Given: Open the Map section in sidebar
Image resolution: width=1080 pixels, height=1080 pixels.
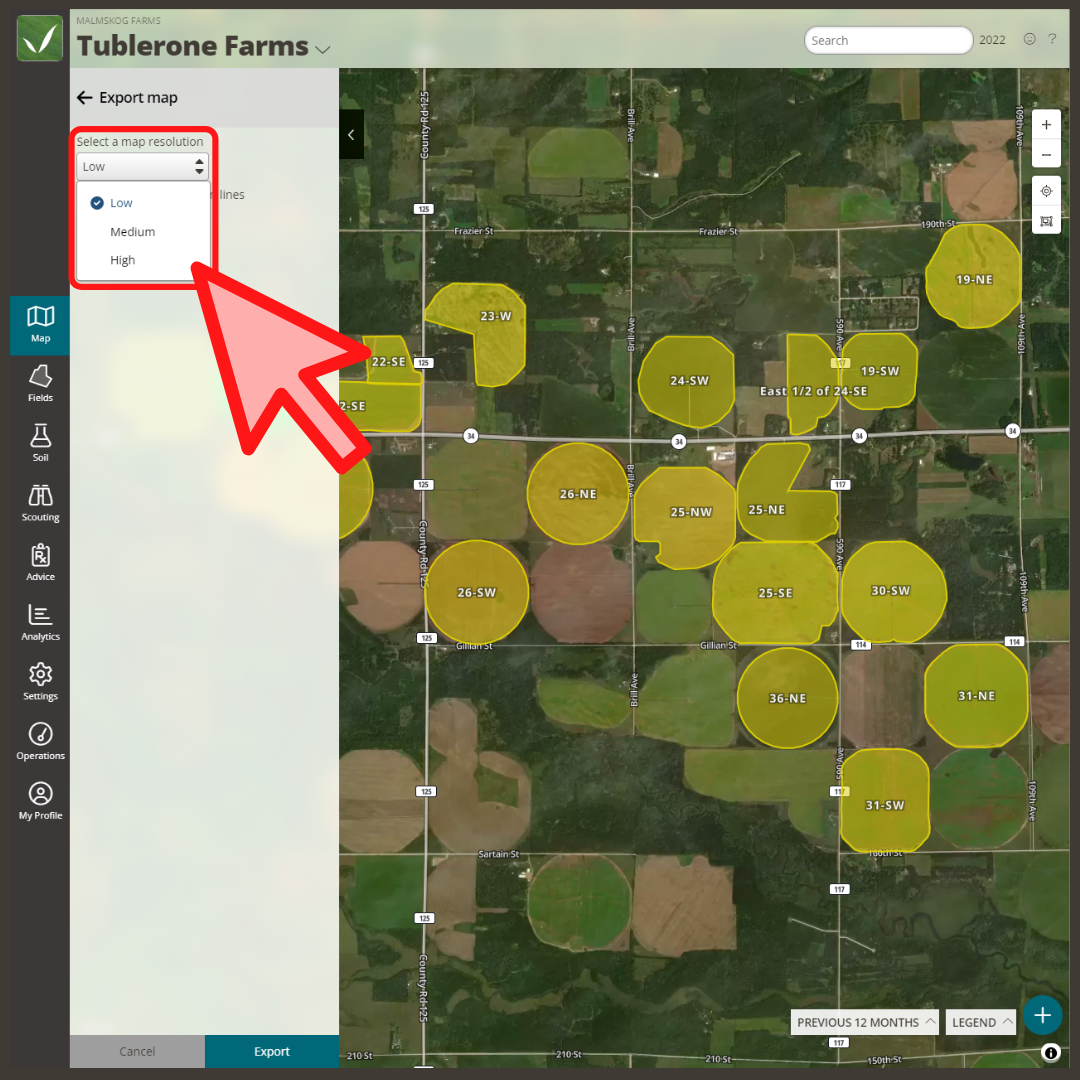Looking at the screenshot, I should pyautogui.click(x=40, y=325).
